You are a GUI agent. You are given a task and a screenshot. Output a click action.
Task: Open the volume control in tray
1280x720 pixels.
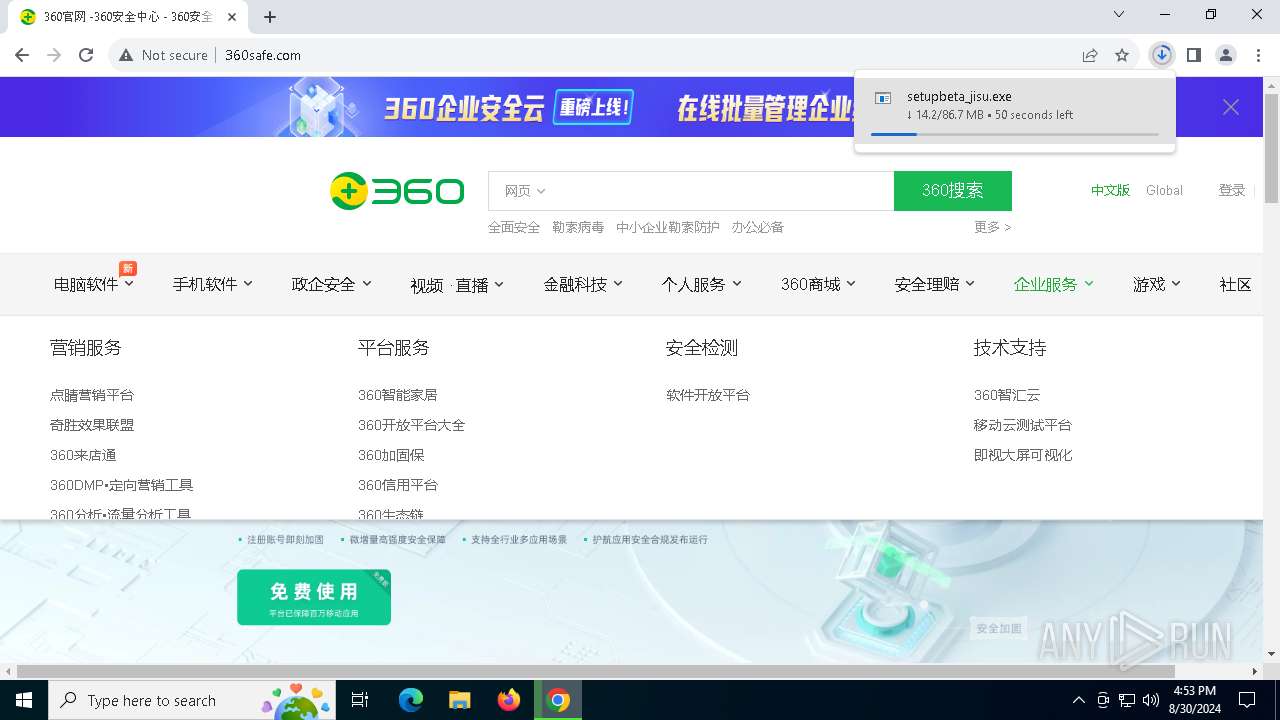[1151, 700]
